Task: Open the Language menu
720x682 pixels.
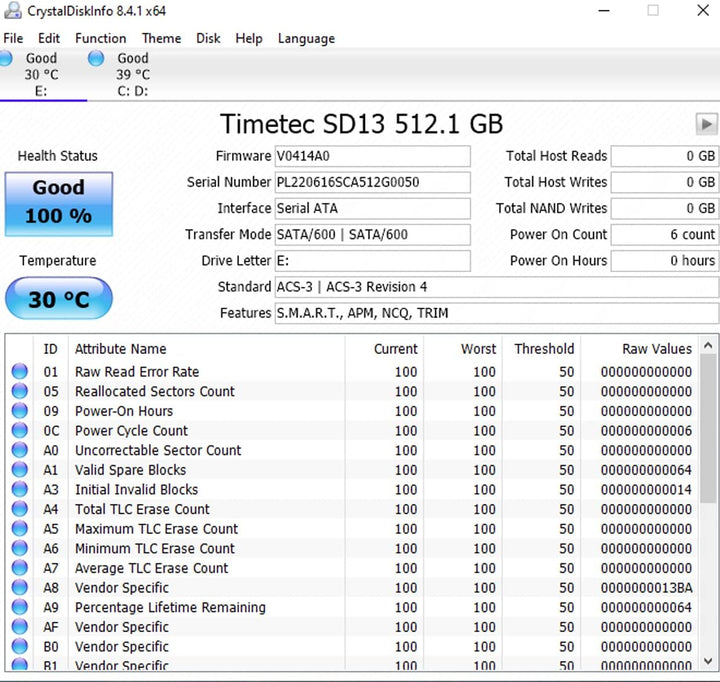Action: [x=306, y=38]
